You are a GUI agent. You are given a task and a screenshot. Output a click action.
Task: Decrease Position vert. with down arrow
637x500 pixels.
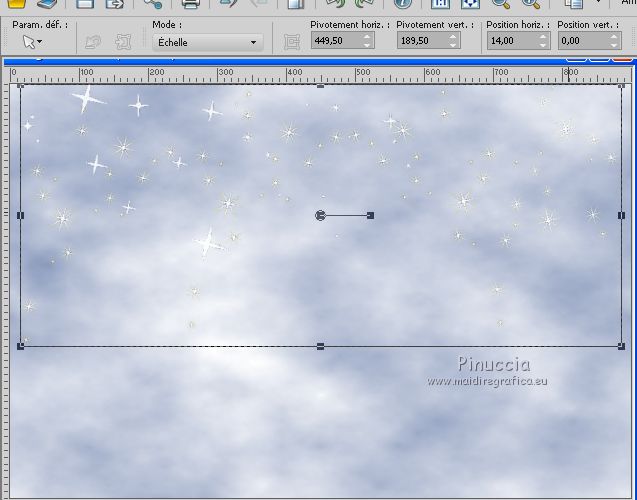614,45
